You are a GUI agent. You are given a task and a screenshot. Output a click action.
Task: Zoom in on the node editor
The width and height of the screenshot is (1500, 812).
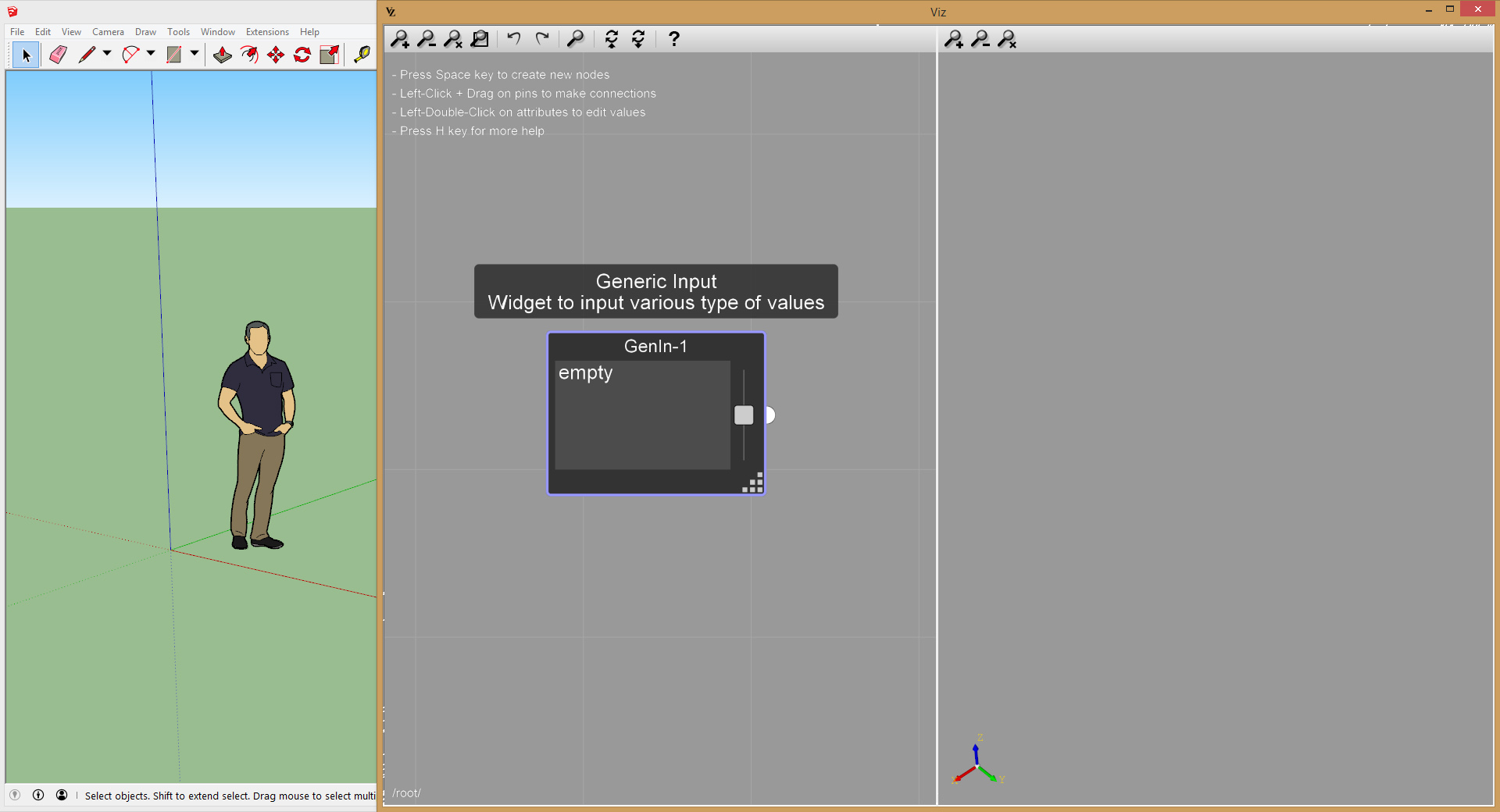[400, 38]
